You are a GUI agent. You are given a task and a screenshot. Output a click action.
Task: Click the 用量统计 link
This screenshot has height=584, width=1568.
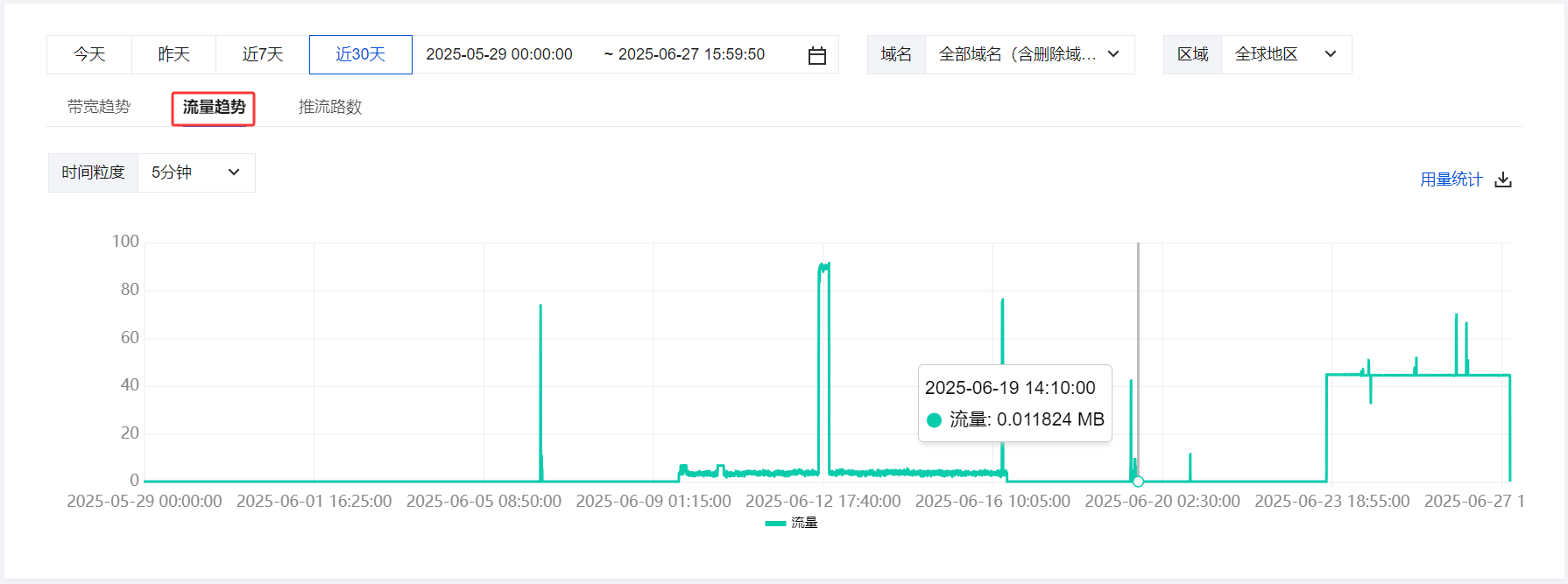tap(1451, 179)
